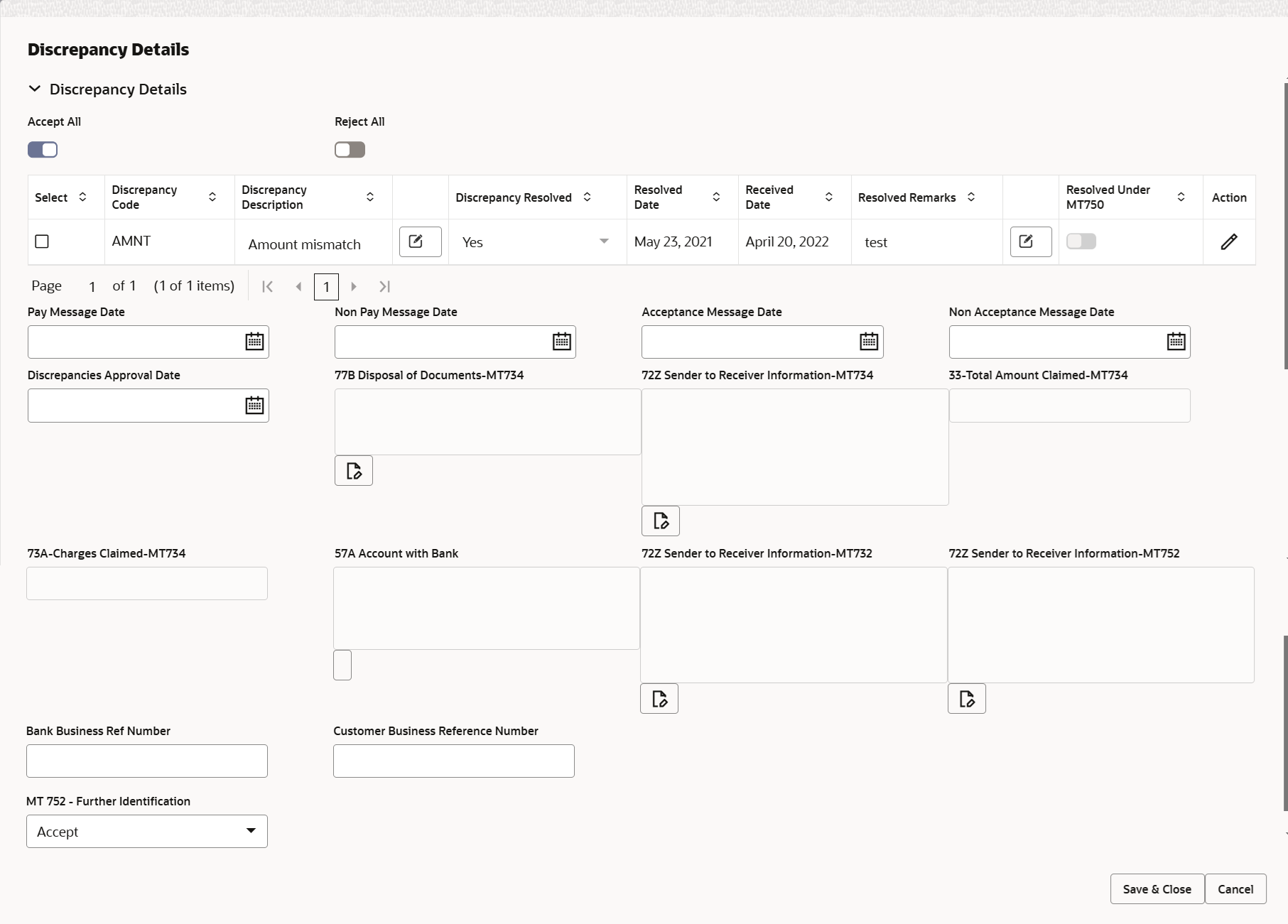This screenshot has height=924, width=1288.
Task: Click the first page pagination arrow
Action: click(268, 286)
